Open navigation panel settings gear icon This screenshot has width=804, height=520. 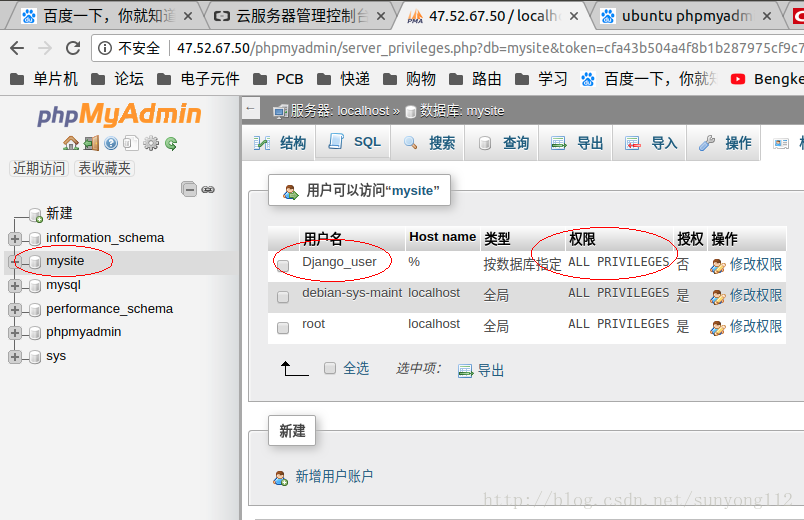click(x=151, y=143)
